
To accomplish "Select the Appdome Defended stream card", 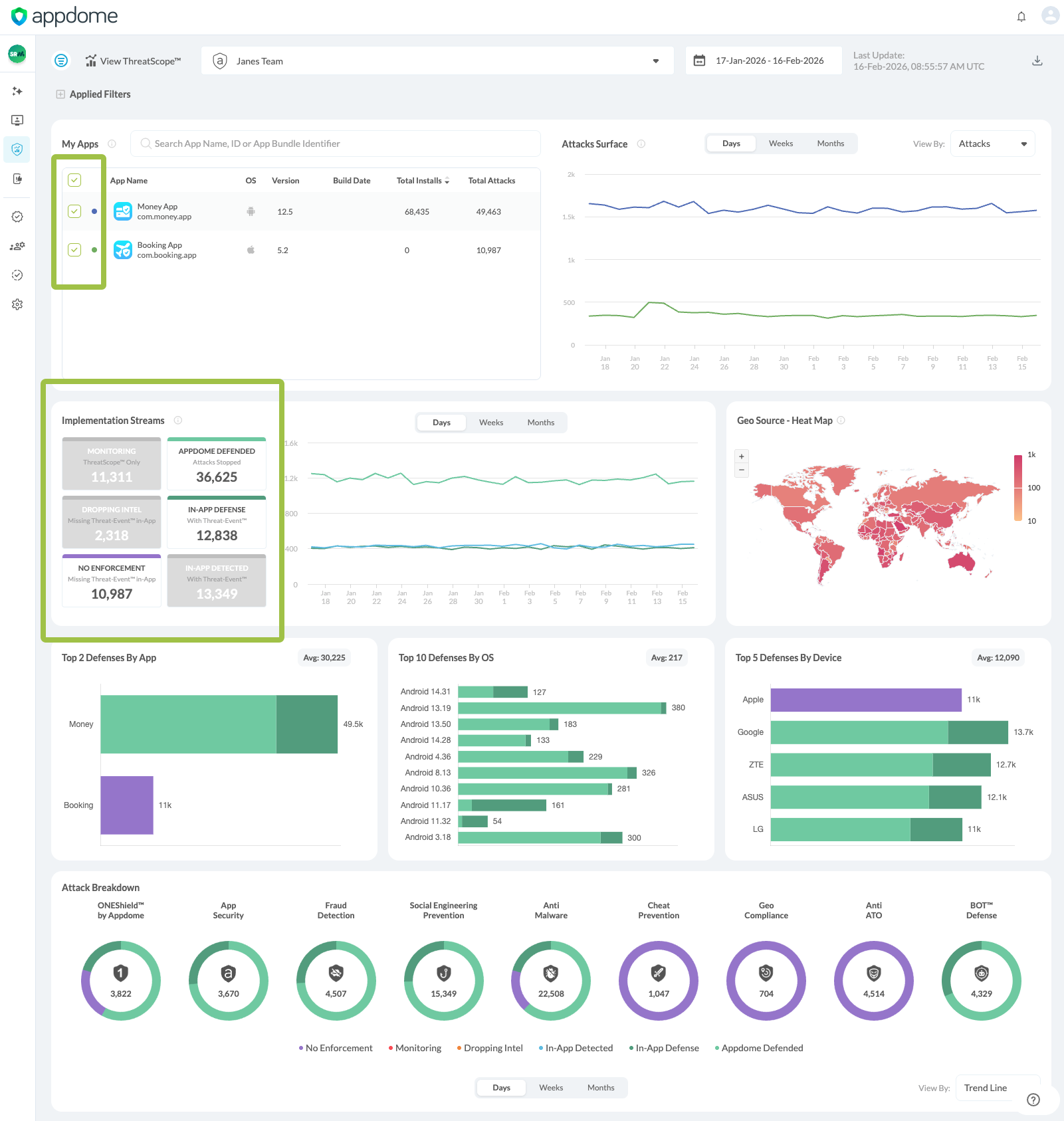I will point(217,464).
